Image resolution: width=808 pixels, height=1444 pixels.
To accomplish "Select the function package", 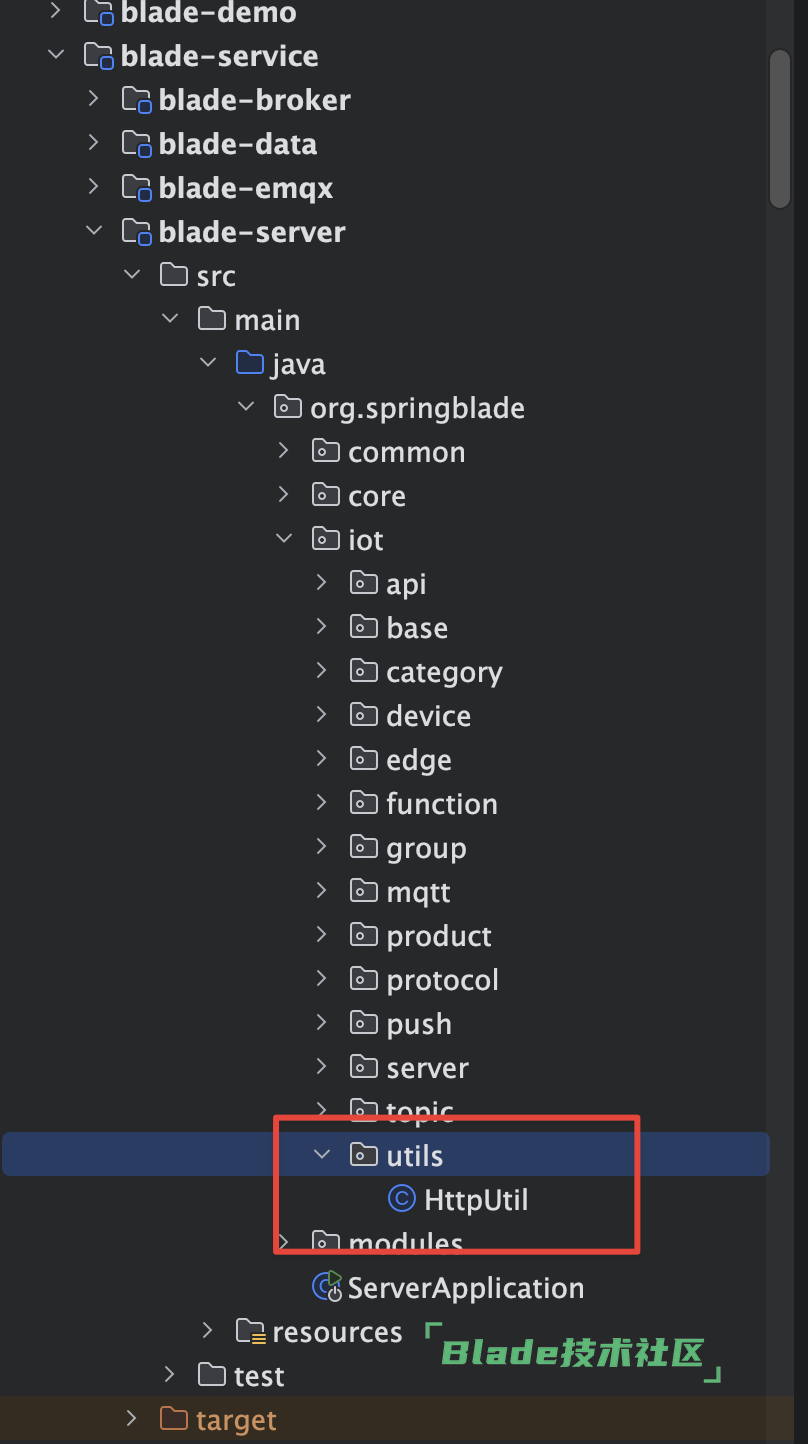I will point(441,803).
